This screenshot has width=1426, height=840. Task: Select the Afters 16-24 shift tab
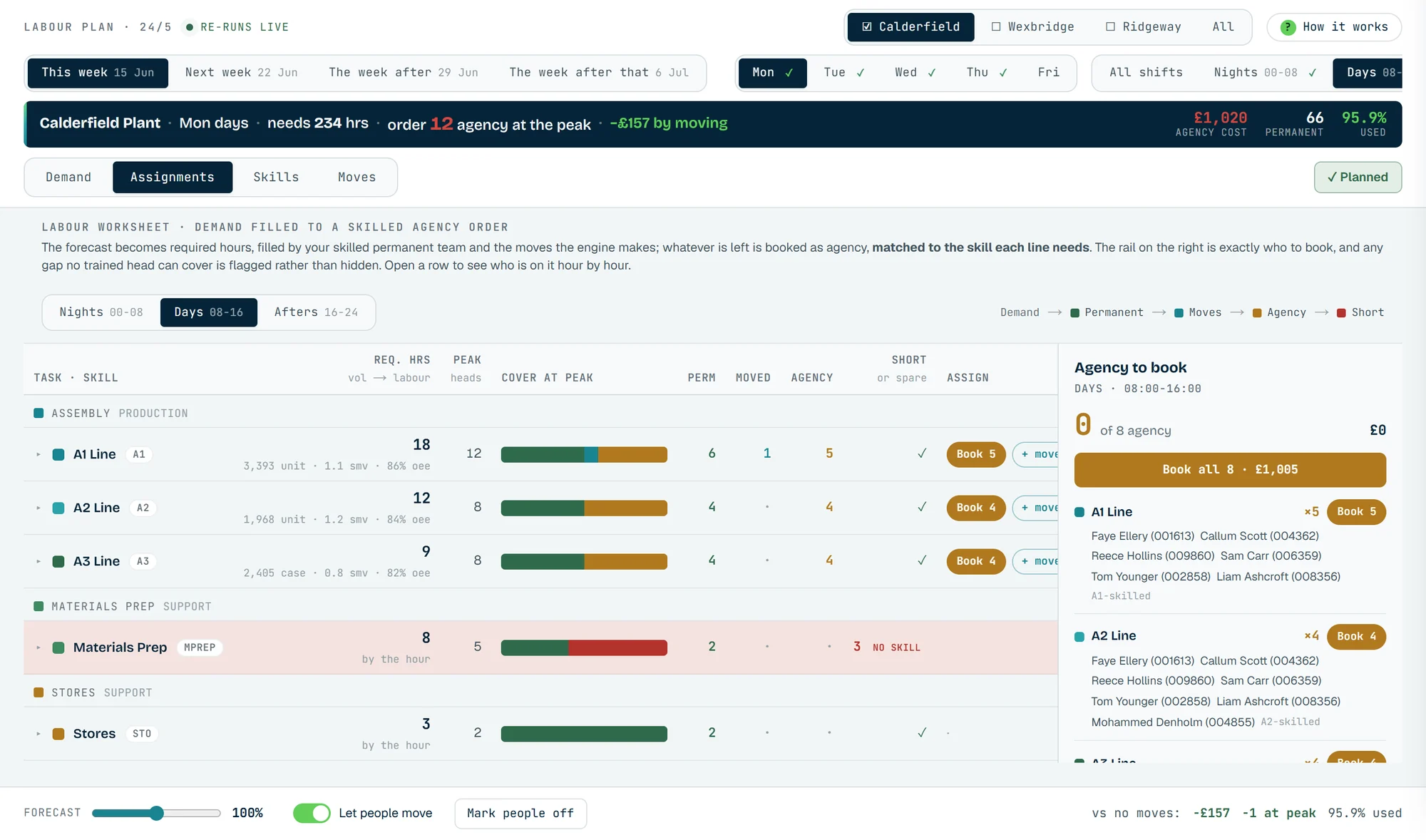tap(316, 312)
